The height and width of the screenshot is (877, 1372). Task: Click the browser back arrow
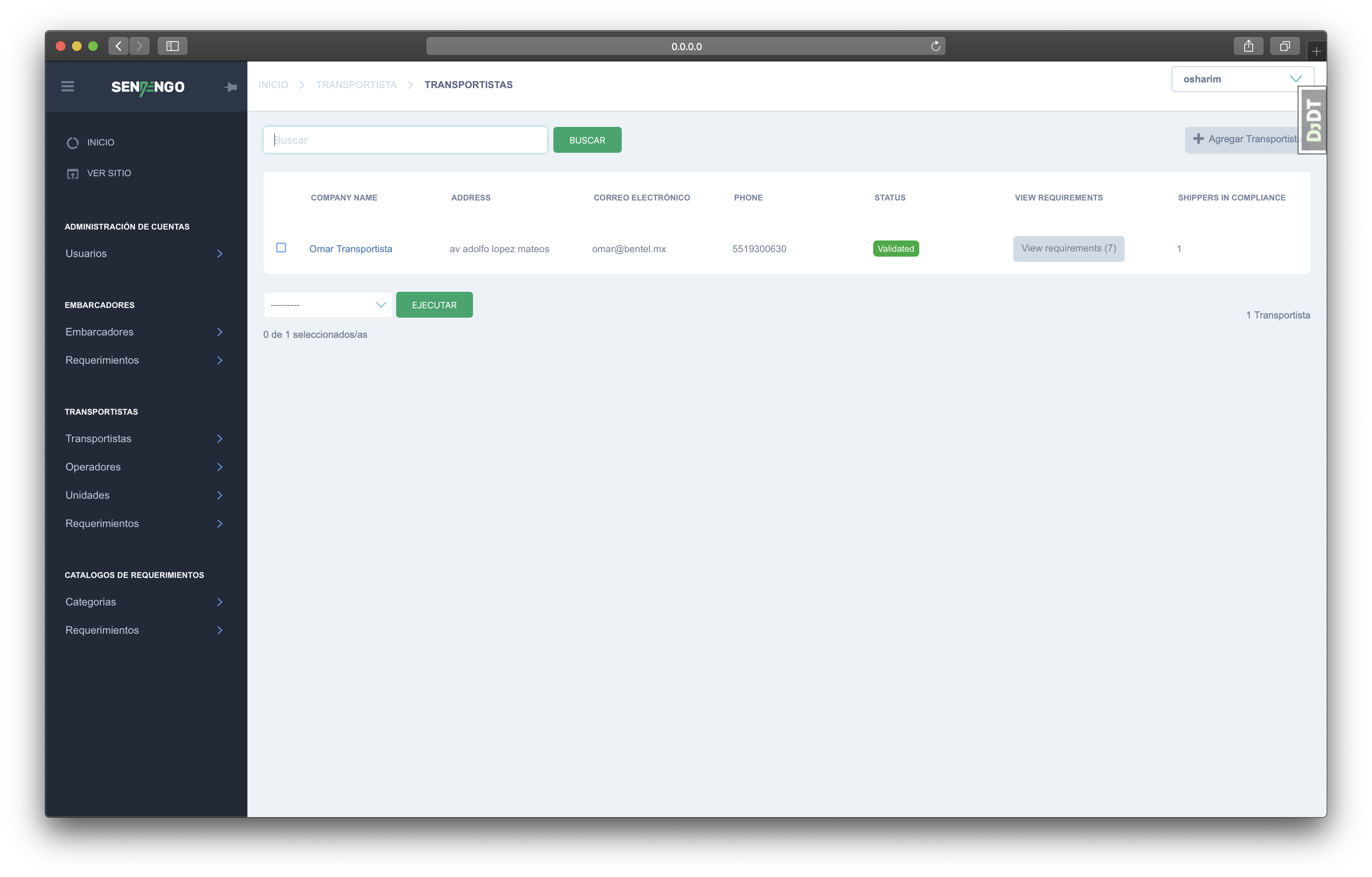pos(118,46)
